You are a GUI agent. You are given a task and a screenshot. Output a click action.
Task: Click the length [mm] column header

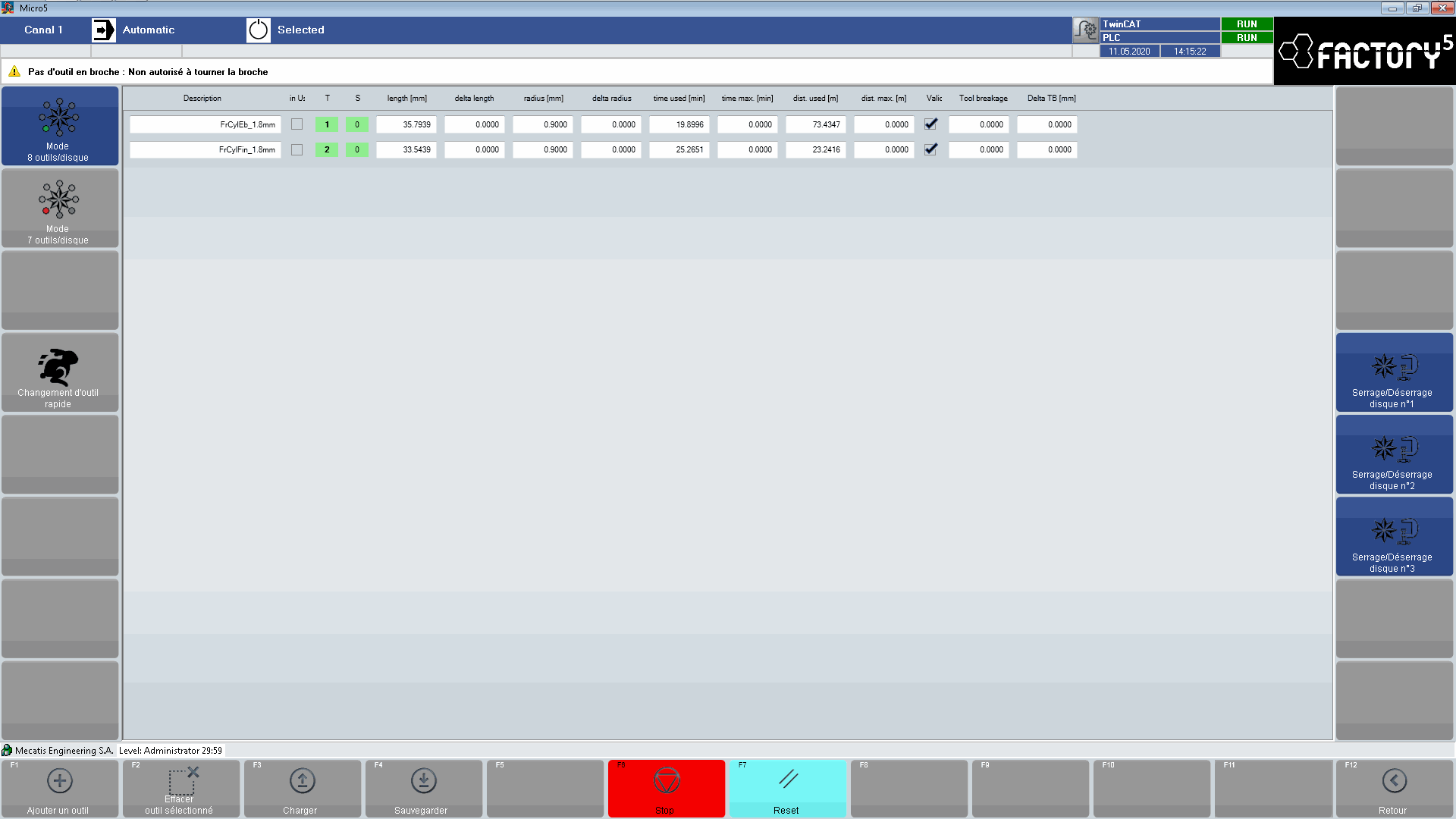(407, 98)
